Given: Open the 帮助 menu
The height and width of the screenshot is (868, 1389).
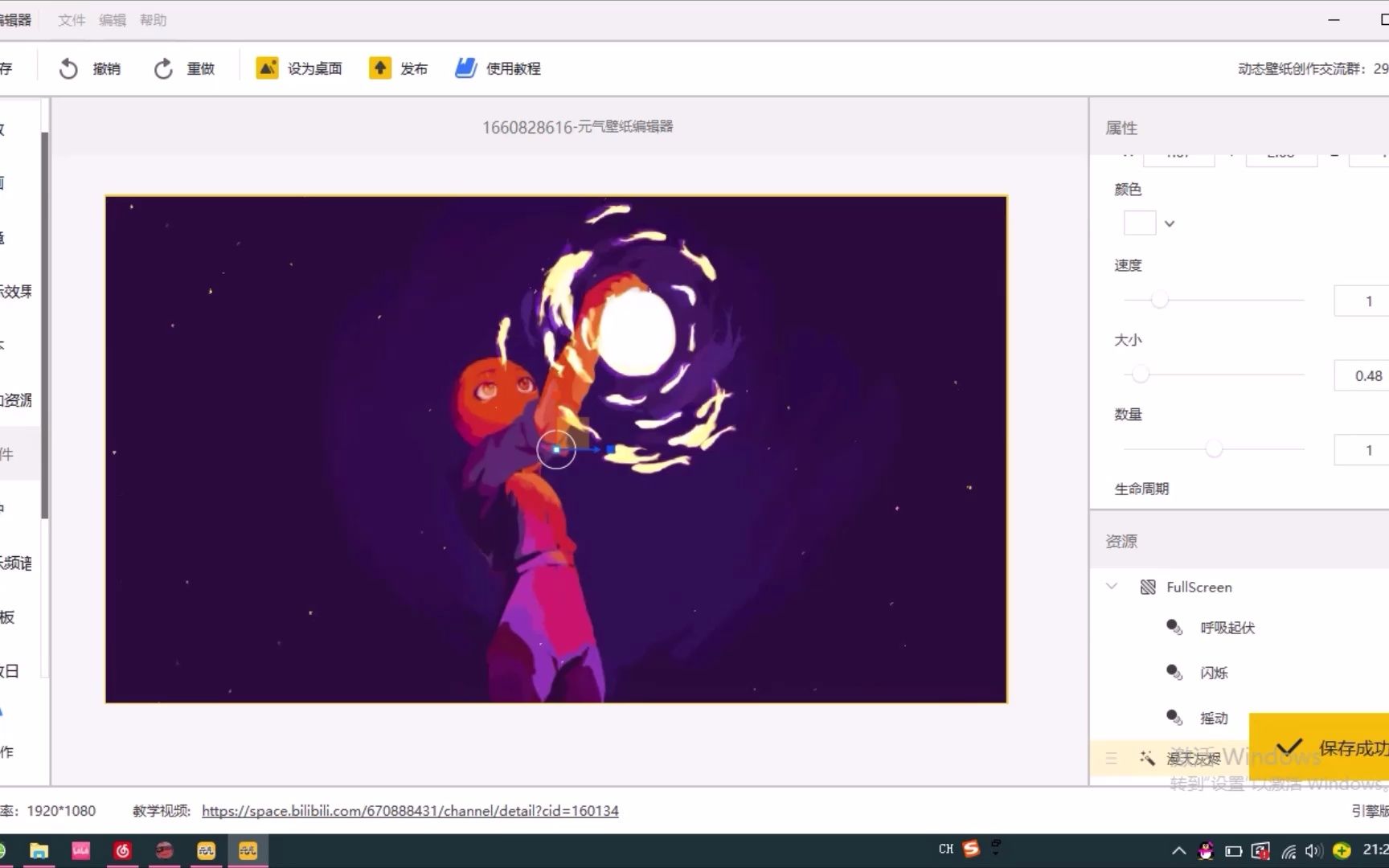Looking at the screenshot, I should [x=153, y=20].
